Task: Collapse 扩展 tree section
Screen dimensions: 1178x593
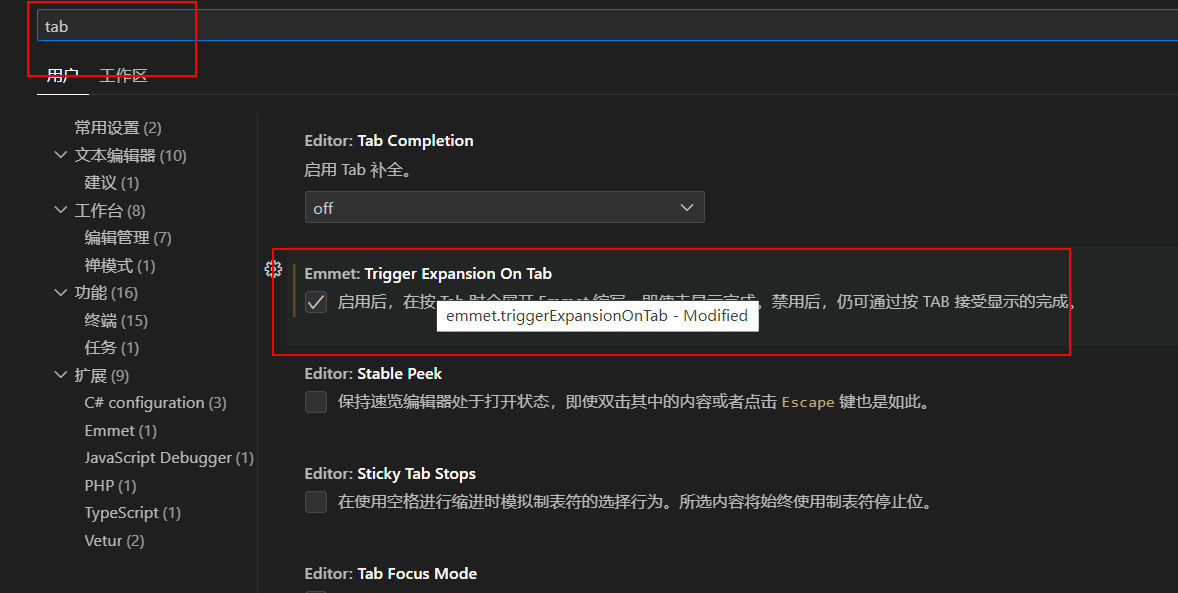Action: click(x=61, y=375)
